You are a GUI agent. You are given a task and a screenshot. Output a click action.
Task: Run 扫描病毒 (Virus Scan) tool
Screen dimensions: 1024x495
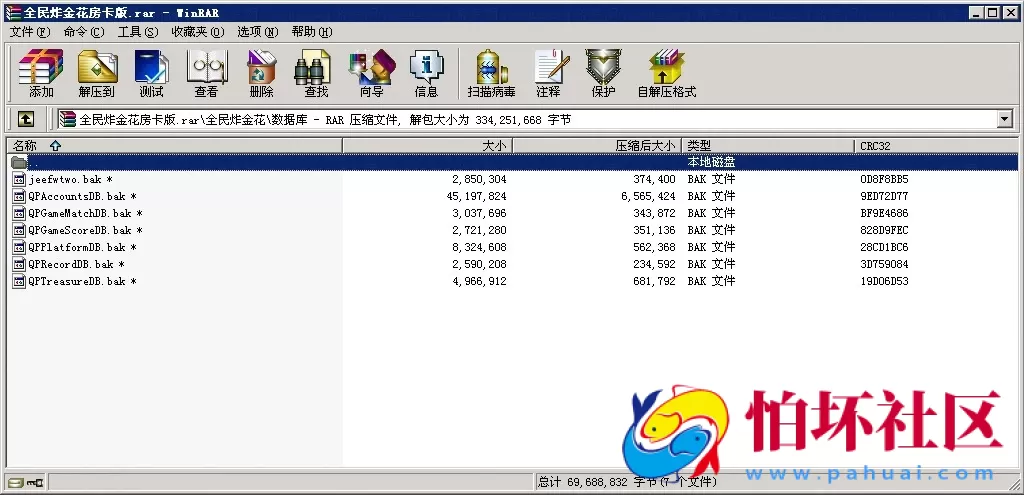point(491,72)
